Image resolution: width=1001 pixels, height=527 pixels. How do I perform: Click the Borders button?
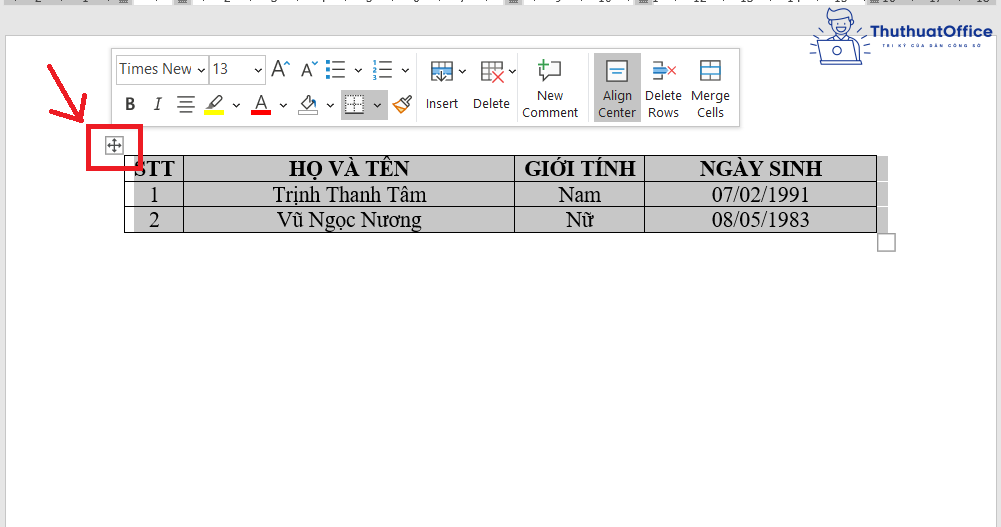[354, 104]
